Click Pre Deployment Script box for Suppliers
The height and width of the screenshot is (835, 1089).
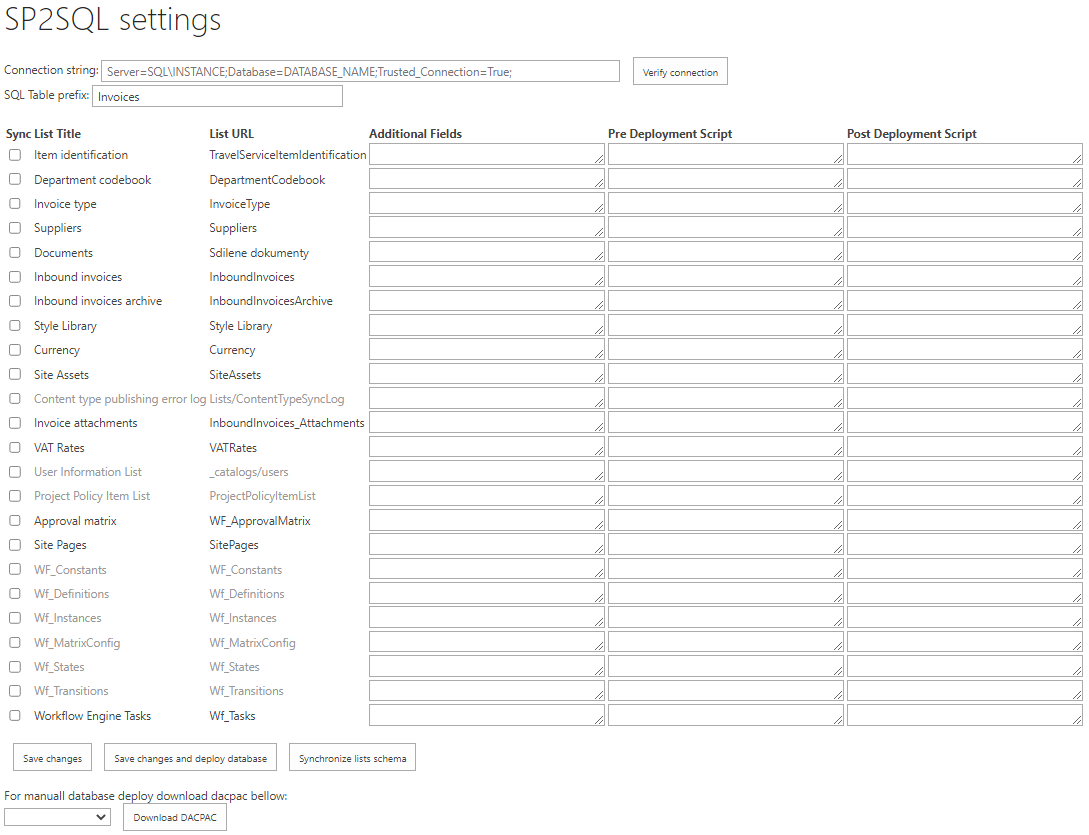point(726,228)
